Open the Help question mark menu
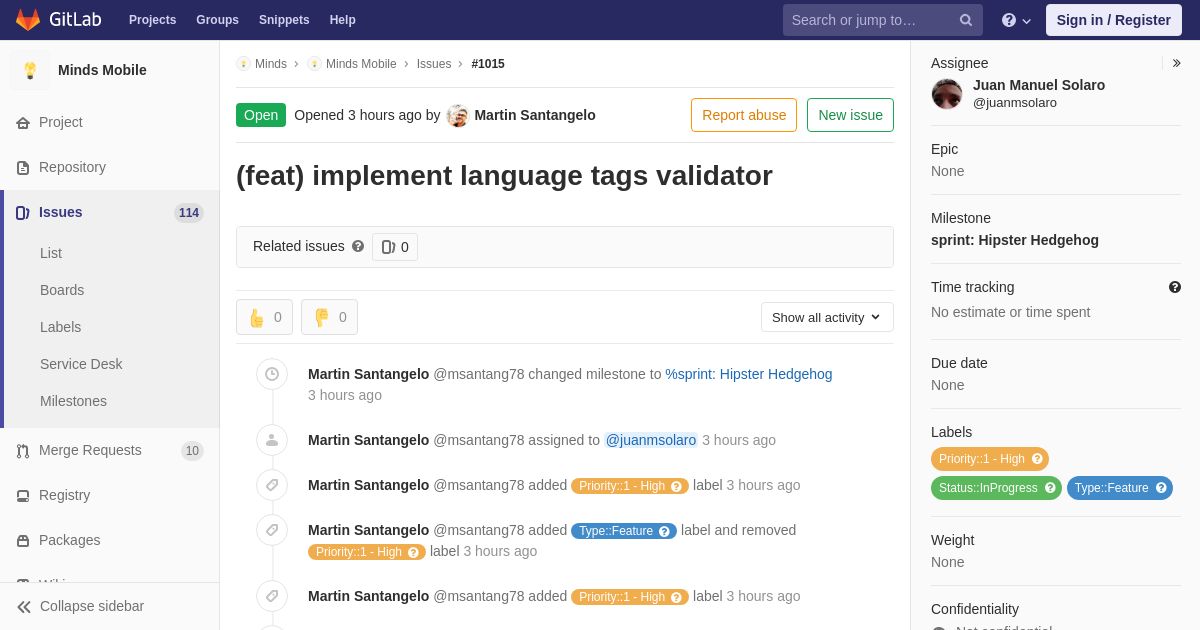The height and width of the screenshot is (630, 1200). [1016, 20]
